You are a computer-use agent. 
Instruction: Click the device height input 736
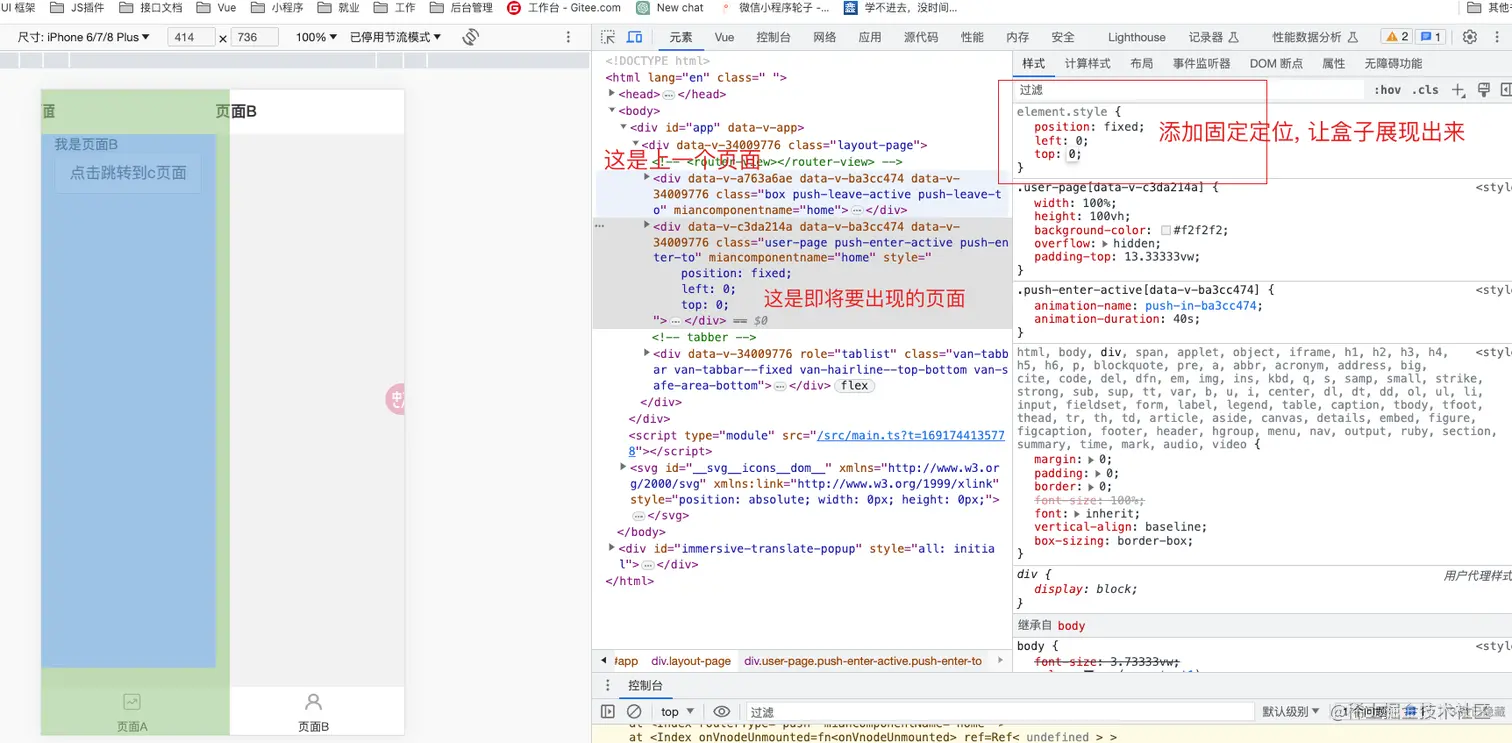pos(254,37)
